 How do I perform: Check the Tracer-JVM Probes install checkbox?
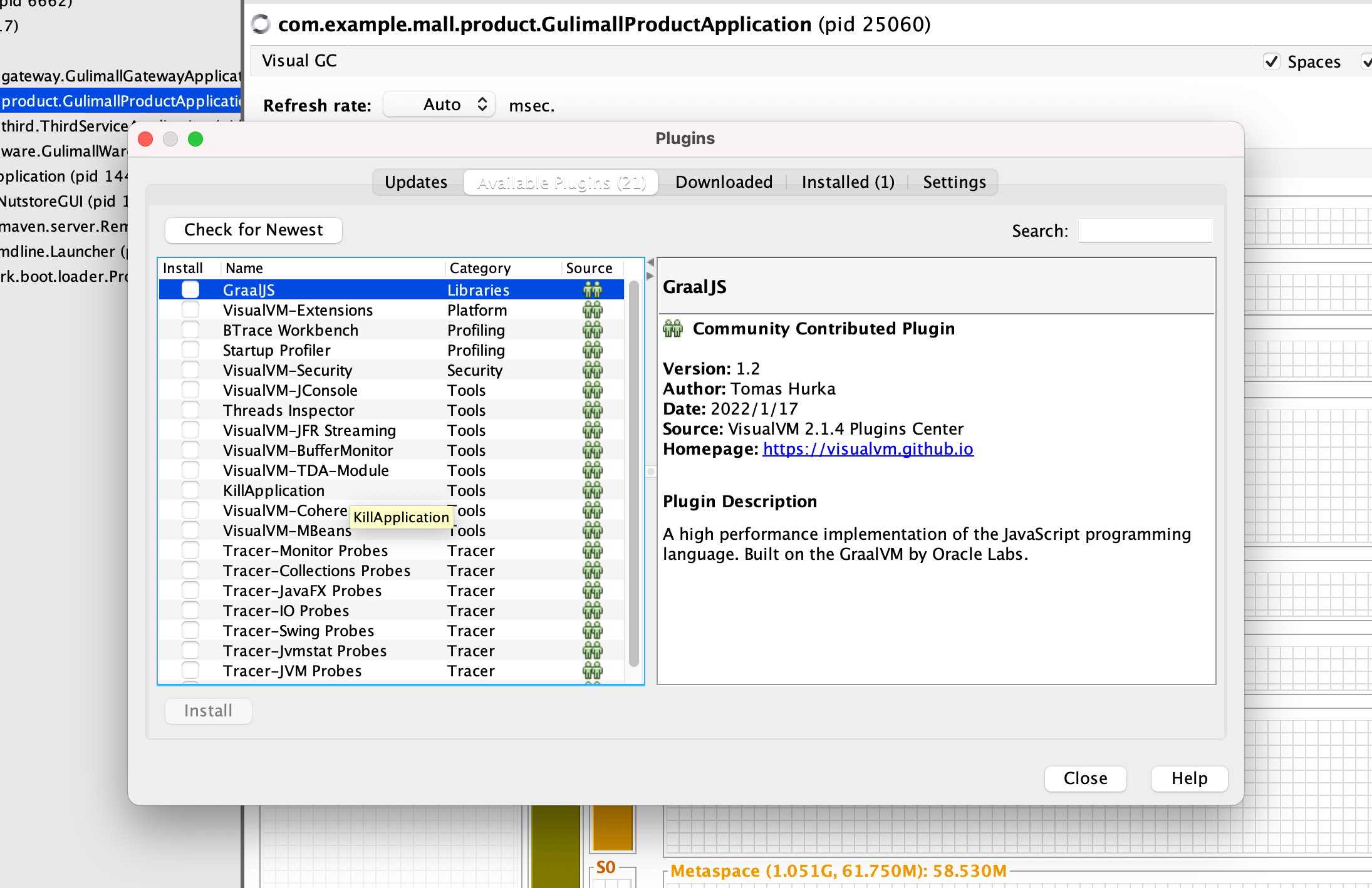pos(190,670)
